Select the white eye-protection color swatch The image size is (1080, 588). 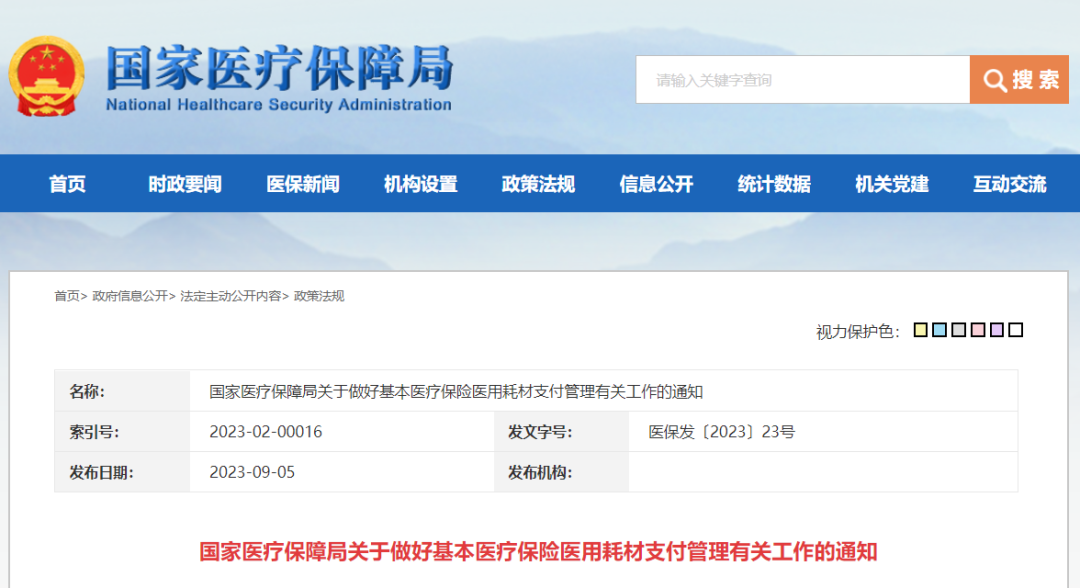pyautogui.click(x=1015, y=329)
